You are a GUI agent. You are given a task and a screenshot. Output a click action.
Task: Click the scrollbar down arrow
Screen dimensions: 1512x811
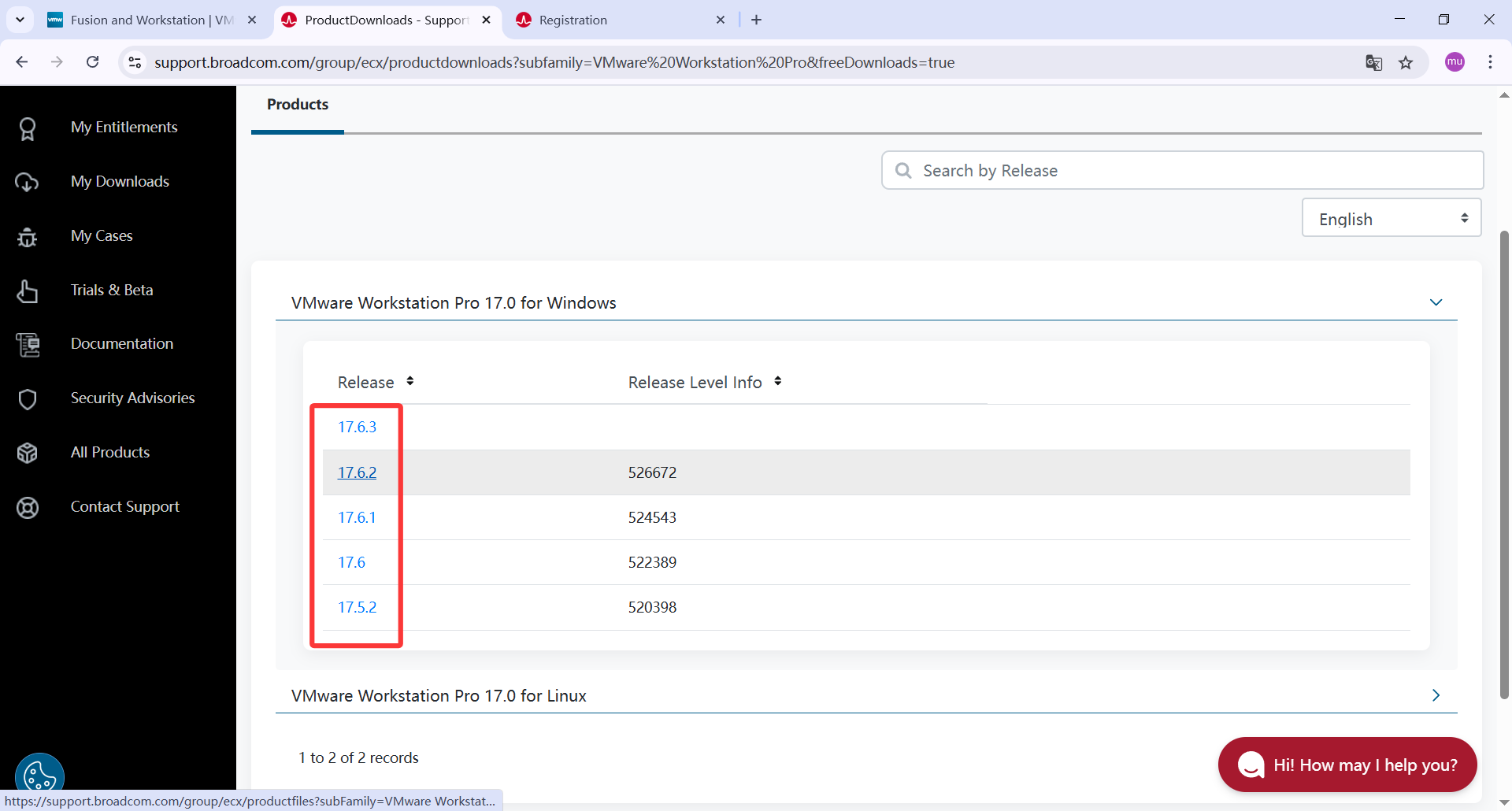[1504, 802]
